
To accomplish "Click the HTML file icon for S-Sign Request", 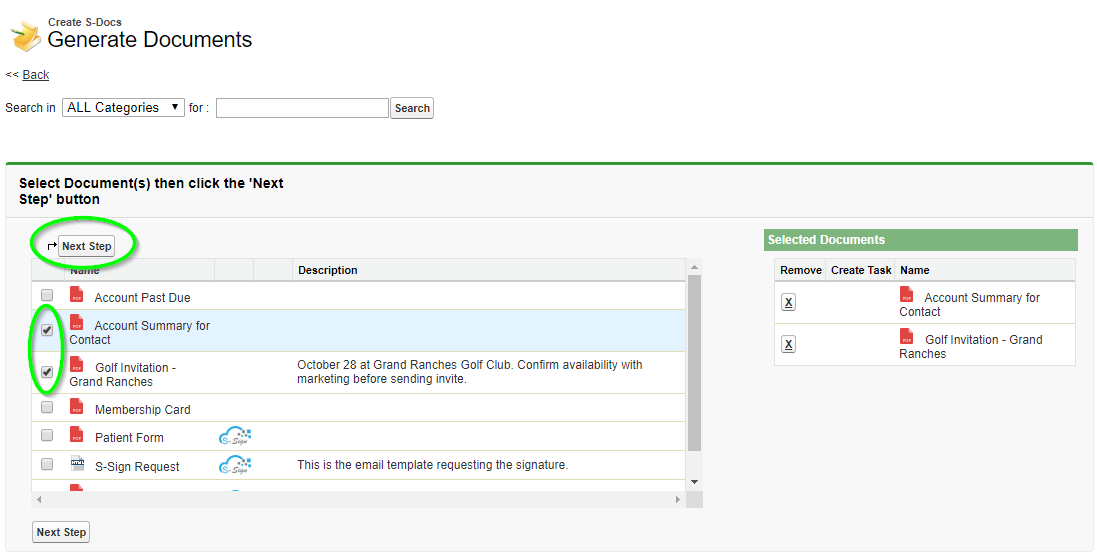I will [77, 463].
